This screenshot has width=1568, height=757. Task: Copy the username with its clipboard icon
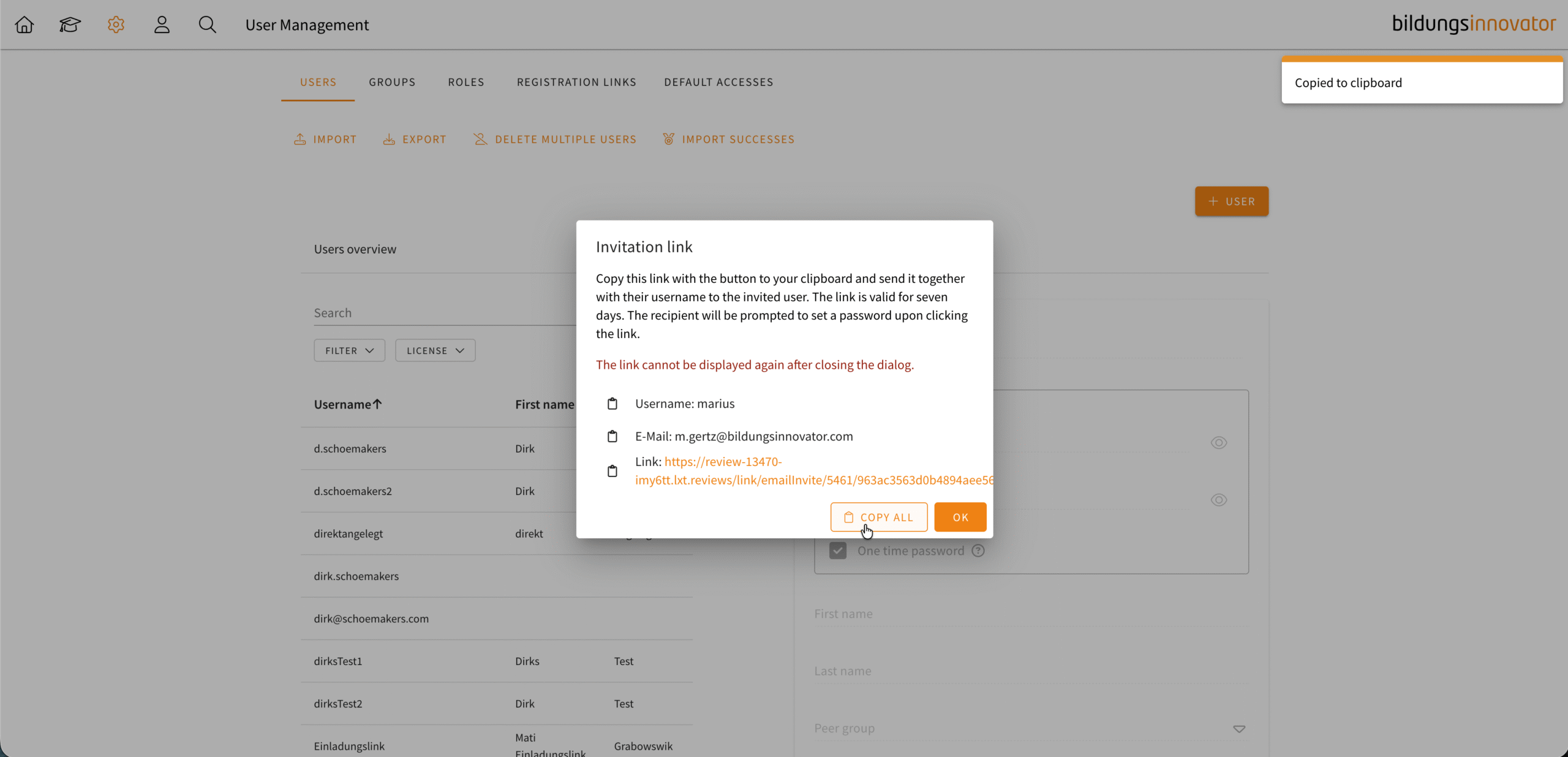pyautogui.click(x=612, y=404)
